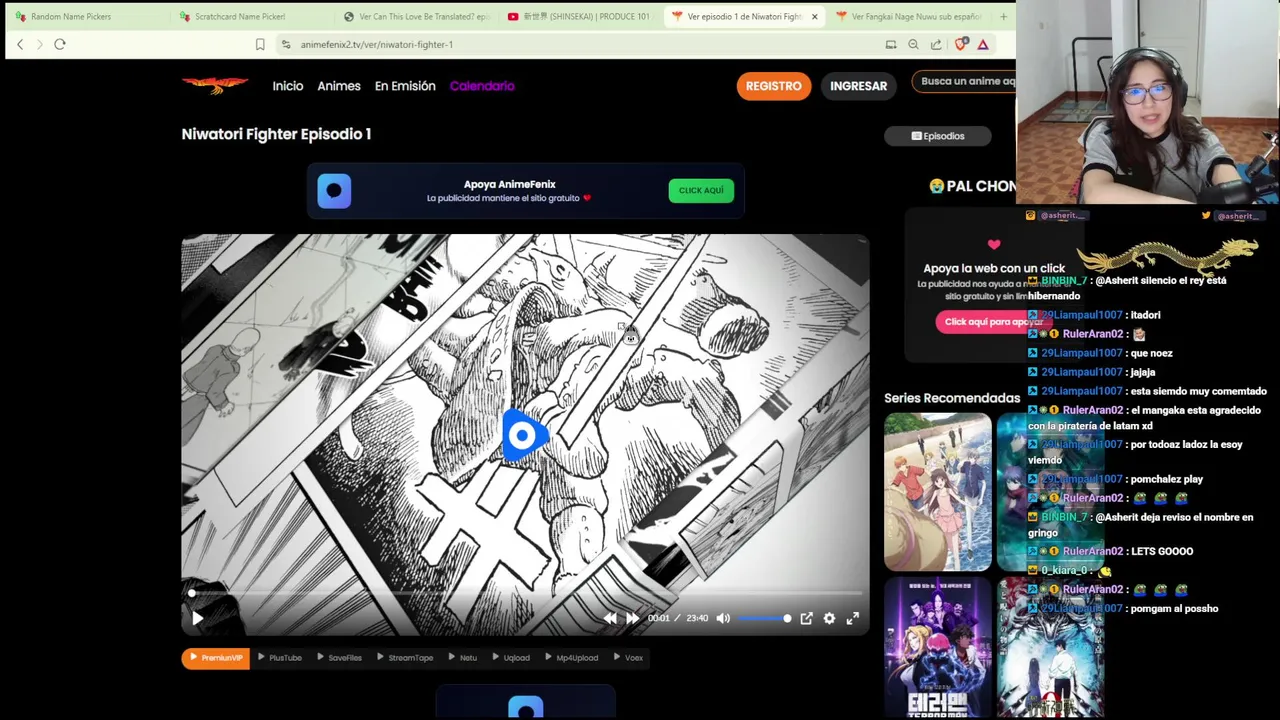The image size is (1280, 720).
Task: Open the video player settings gear
Action: click(x=829, y=618)
